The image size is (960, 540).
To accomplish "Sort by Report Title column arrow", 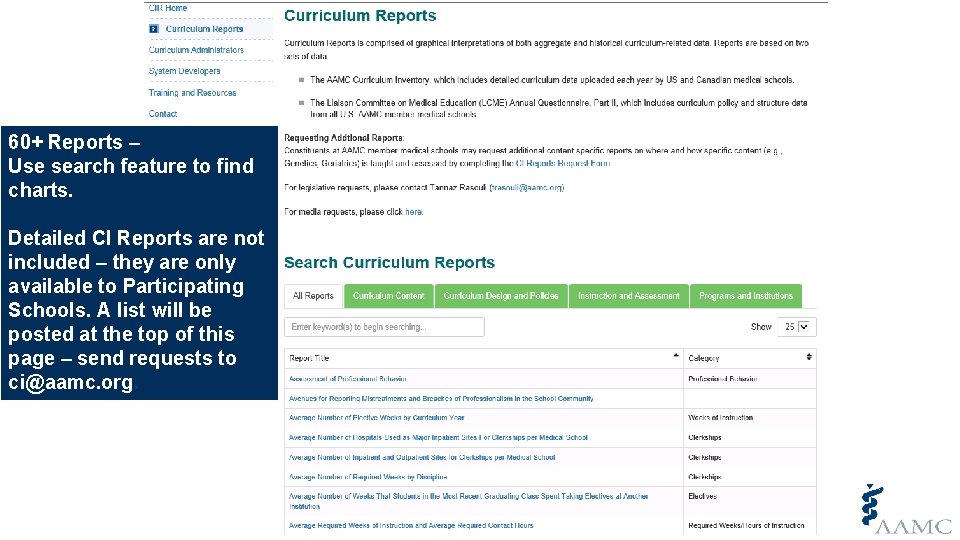I will click(676, 356).
